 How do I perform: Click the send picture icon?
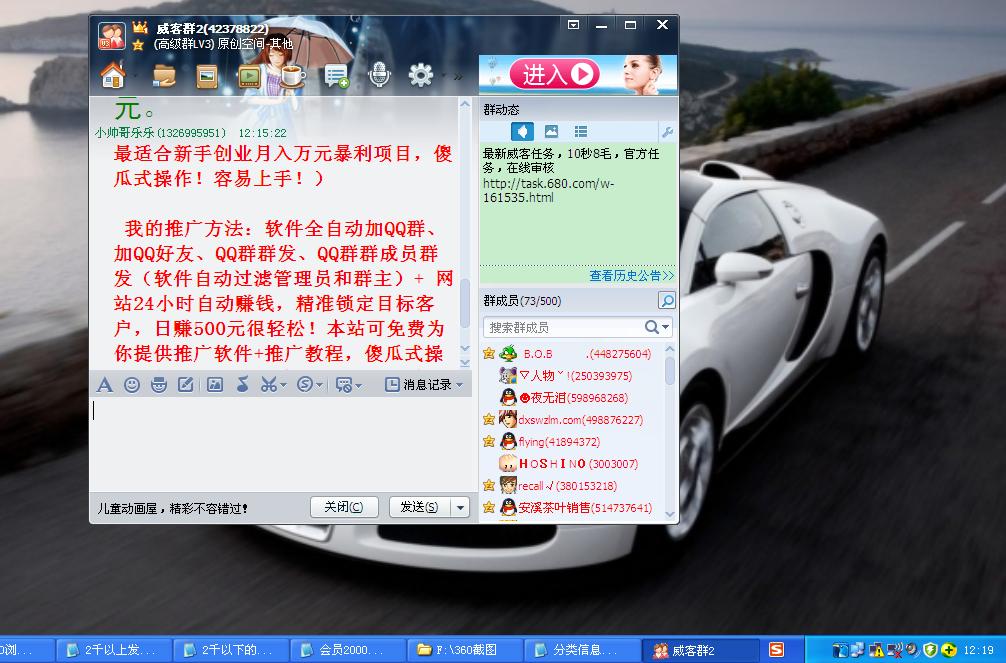tap(214, 384)
